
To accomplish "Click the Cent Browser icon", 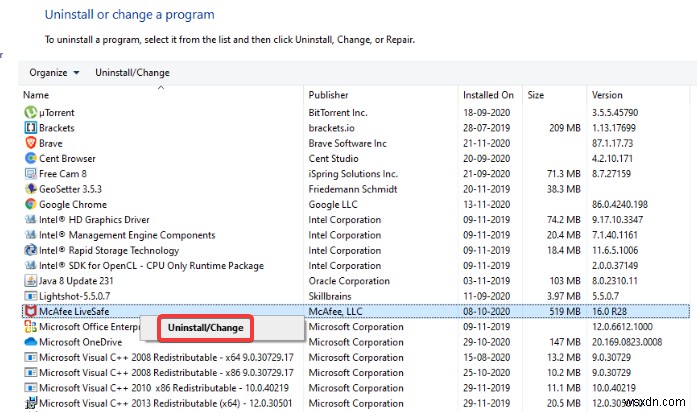I will coord(30,158).
